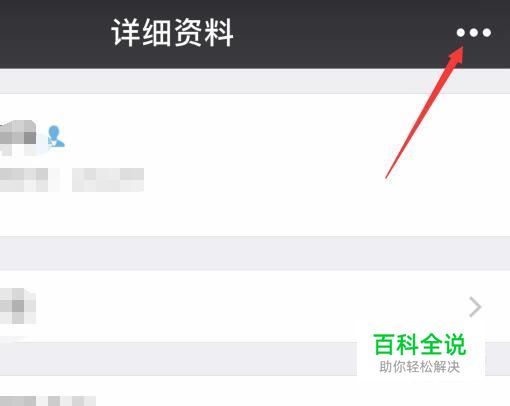
Task: Tap the blue male contact icon
Action: pos(56,136)
